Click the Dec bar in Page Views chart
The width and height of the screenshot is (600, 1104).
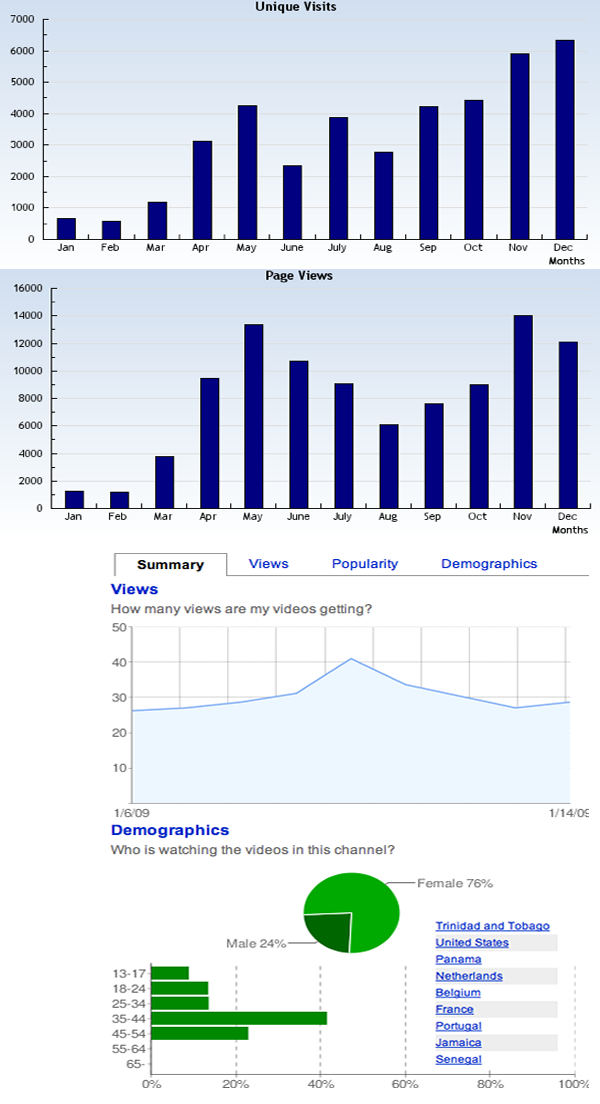point(568,425)
